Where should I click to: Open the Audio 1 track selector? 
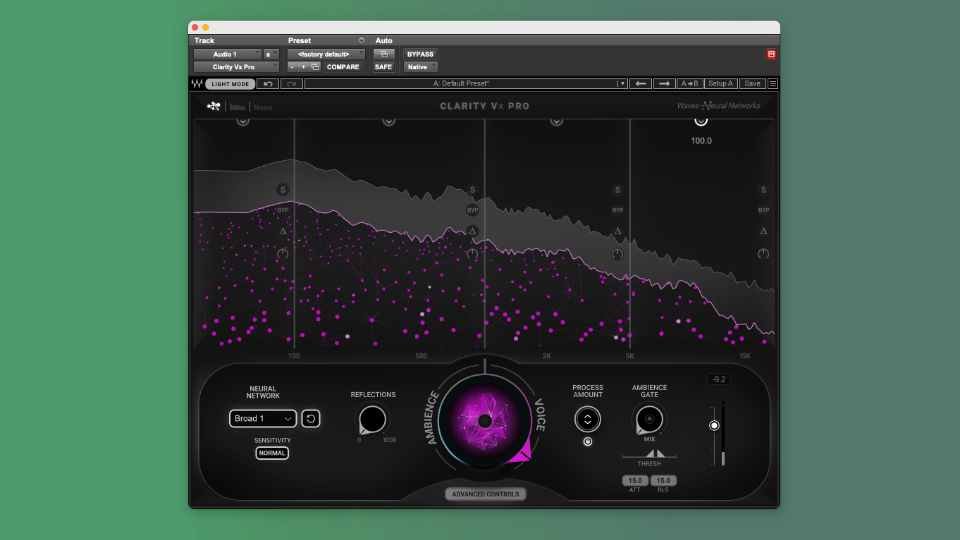227,54
